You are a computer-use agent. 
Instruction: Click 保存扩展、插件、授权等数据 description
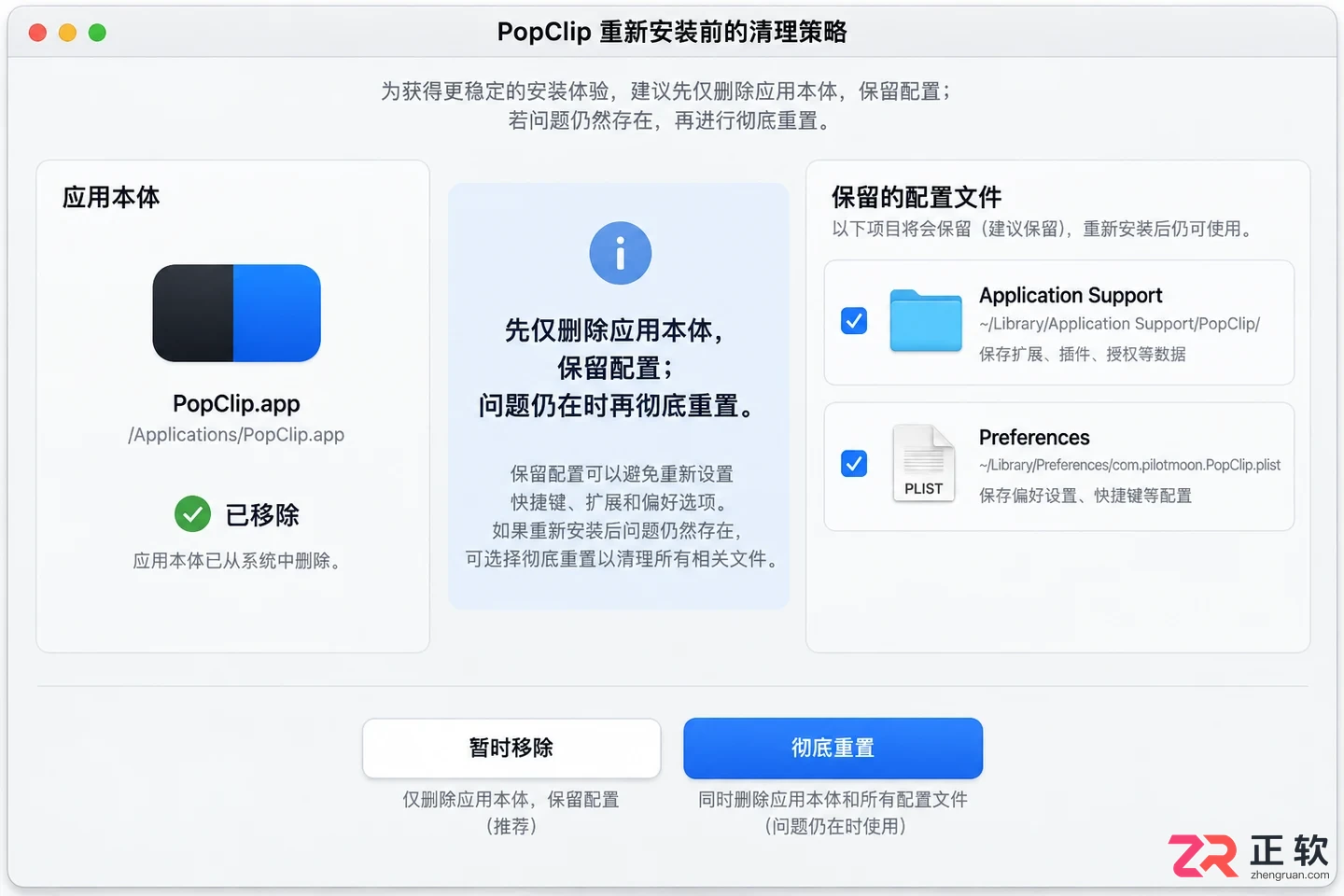(x=1083, y=354)
